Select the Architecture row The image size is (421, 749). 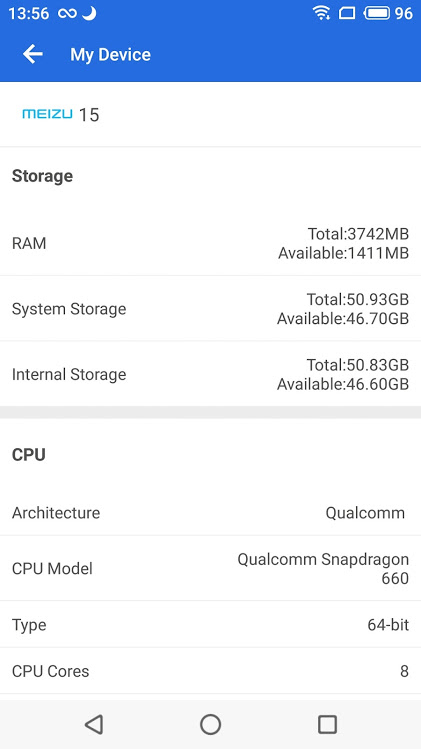pyautogui.click(x=210, y=513)
